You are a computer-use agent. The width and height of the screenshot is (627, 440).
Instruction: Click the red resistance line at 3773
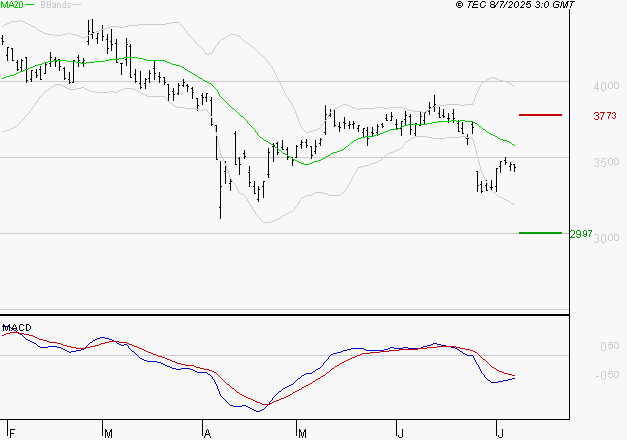[540, 115]
